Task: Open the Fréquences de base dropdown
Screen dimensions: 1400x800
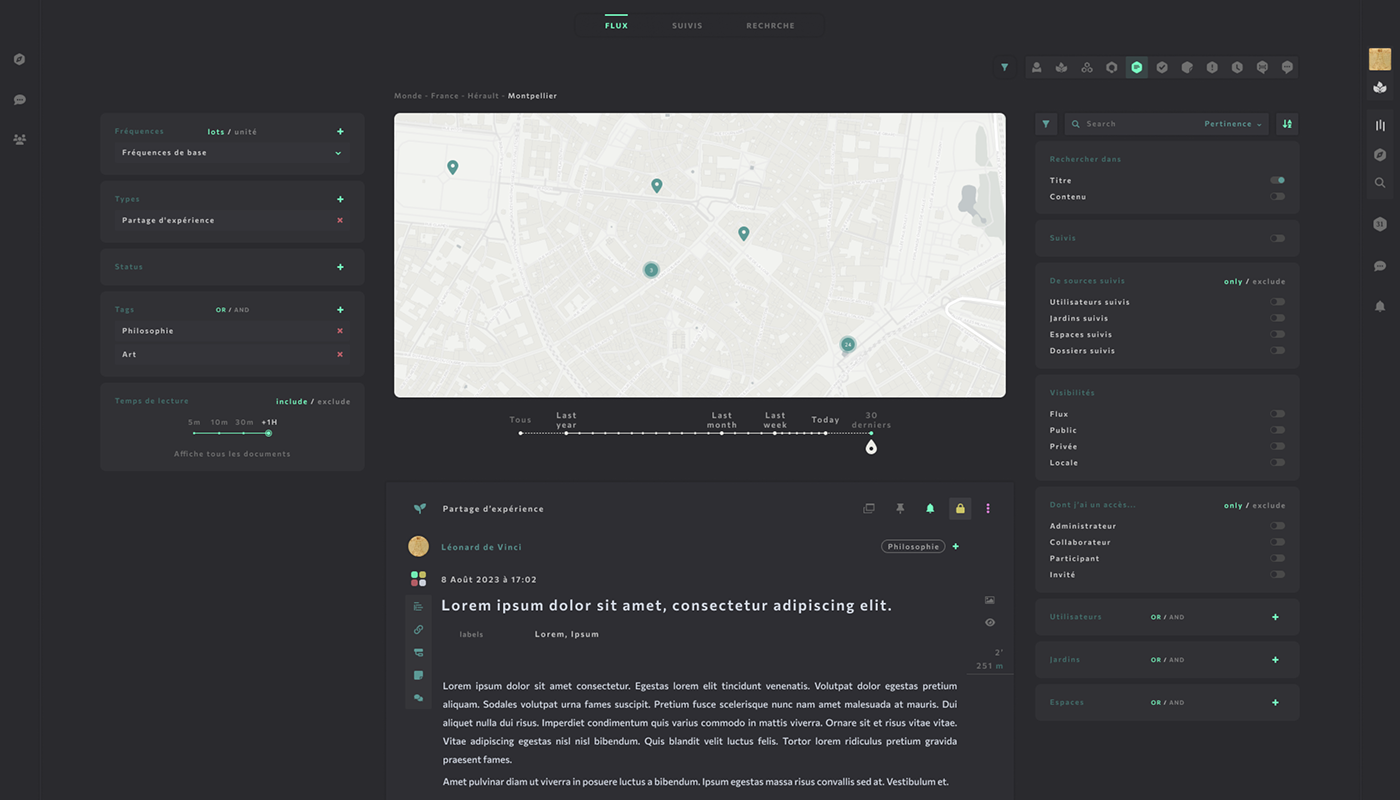Action: tap(231, 153)
